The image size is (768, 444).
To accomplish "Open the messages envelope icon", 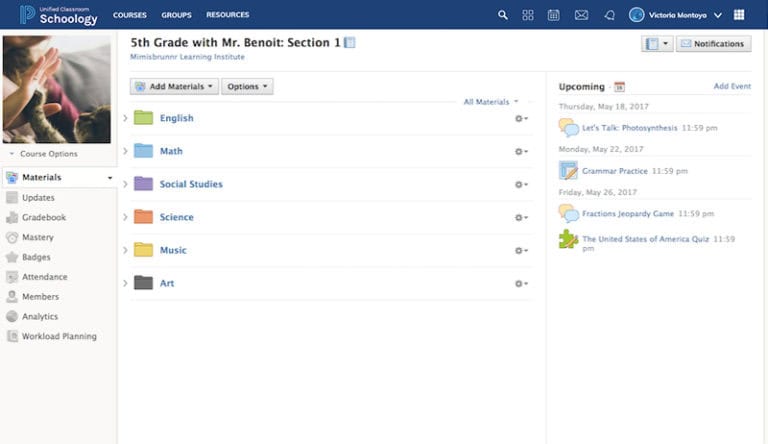I will (581, 15).
